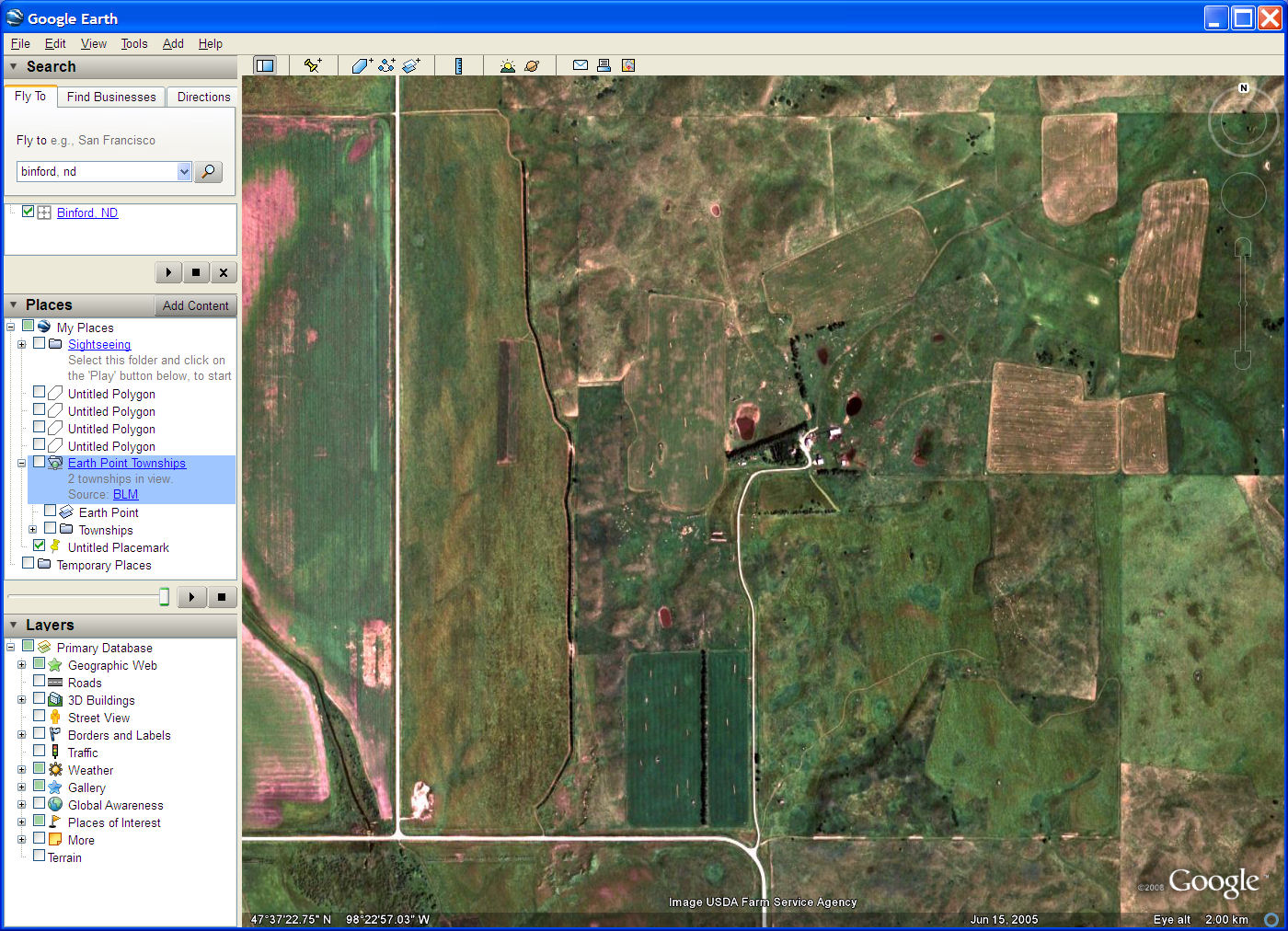Viewport: 1288px width, 931px height.
Task: Click the Add Content button
Action: [x=195, y=305]
